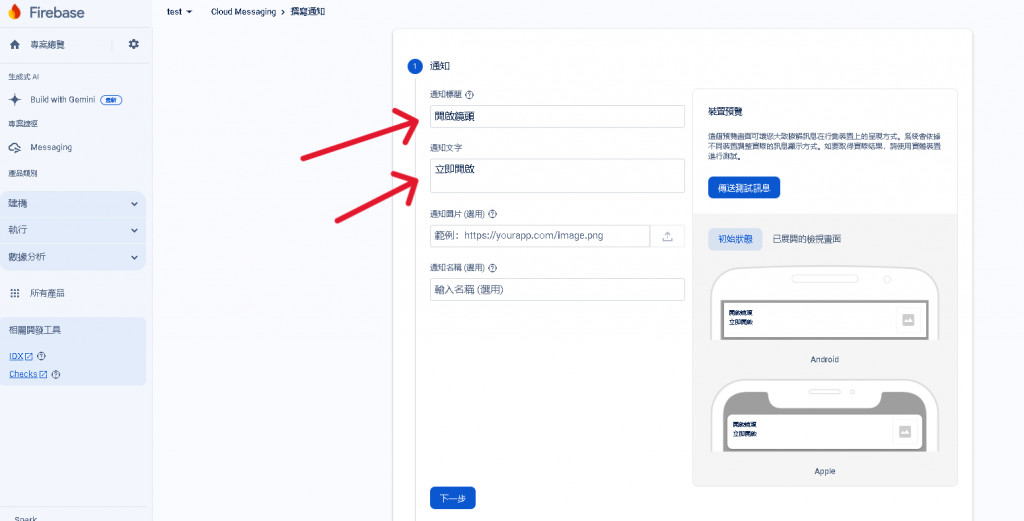Screen dimensions: 1024x521
Task: Click the Messaging cloud icon
Action: point(15,148)
